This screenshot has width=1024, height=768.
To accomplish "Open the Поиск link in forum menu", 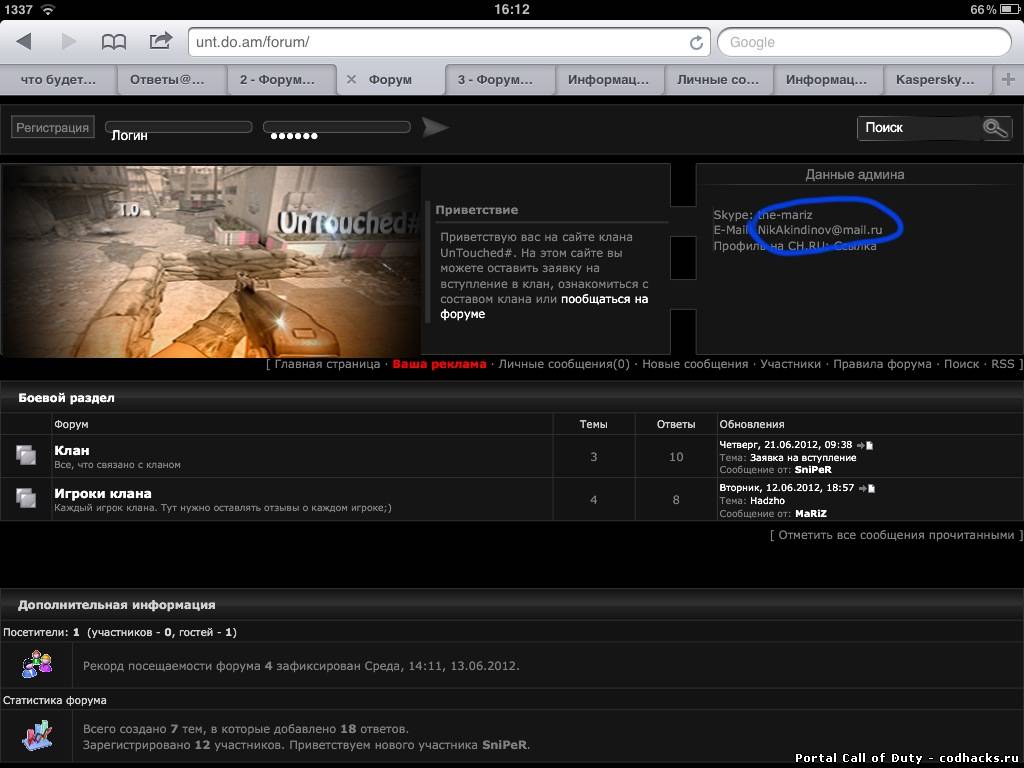I will coord(961,364).
